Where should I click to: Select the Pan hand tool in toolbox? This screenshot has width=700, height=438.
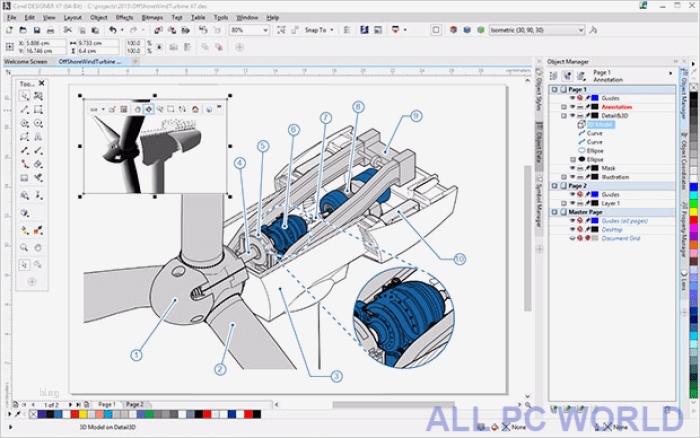coord(38,248)
